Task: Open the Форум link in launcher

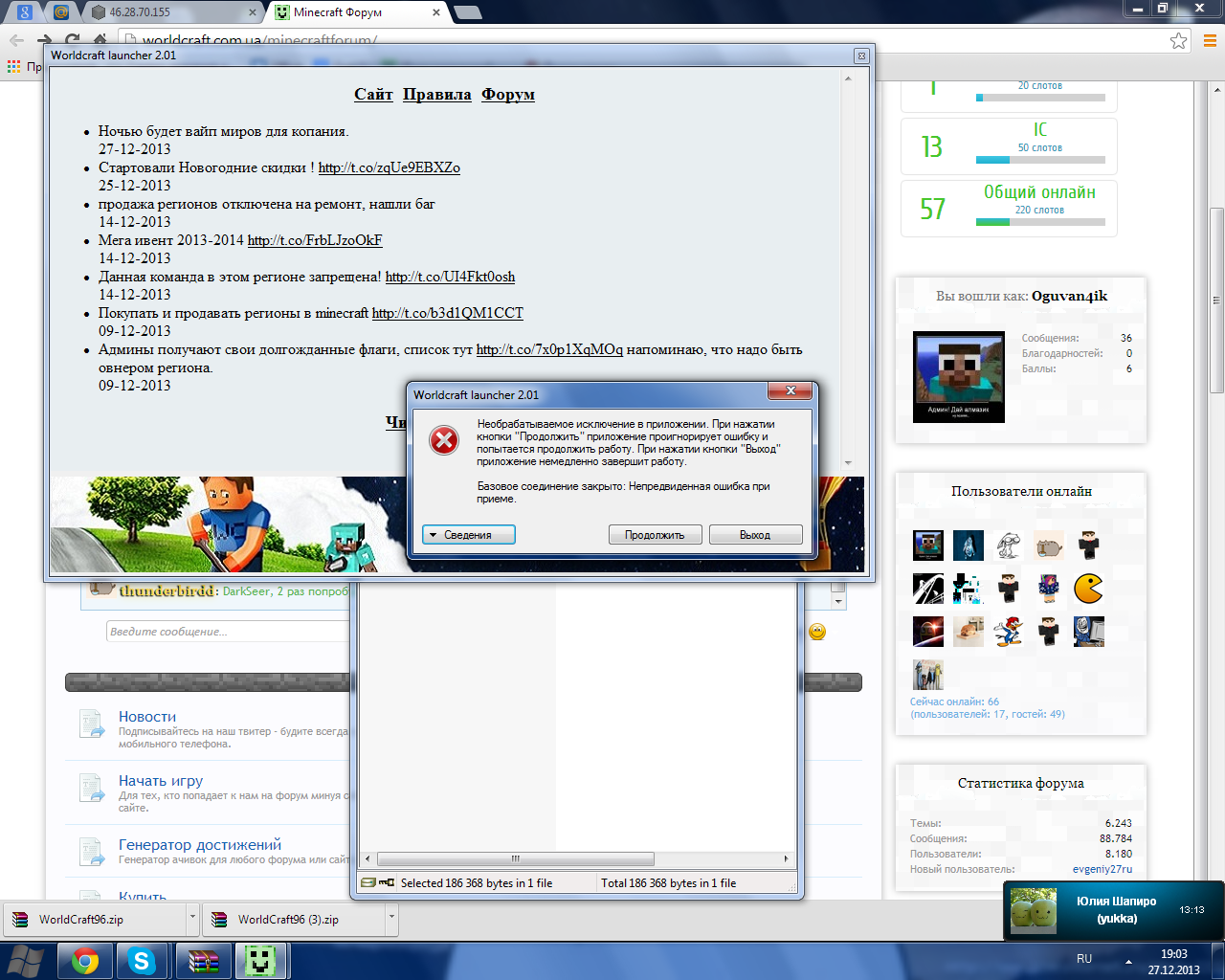Action: [508, 94]
